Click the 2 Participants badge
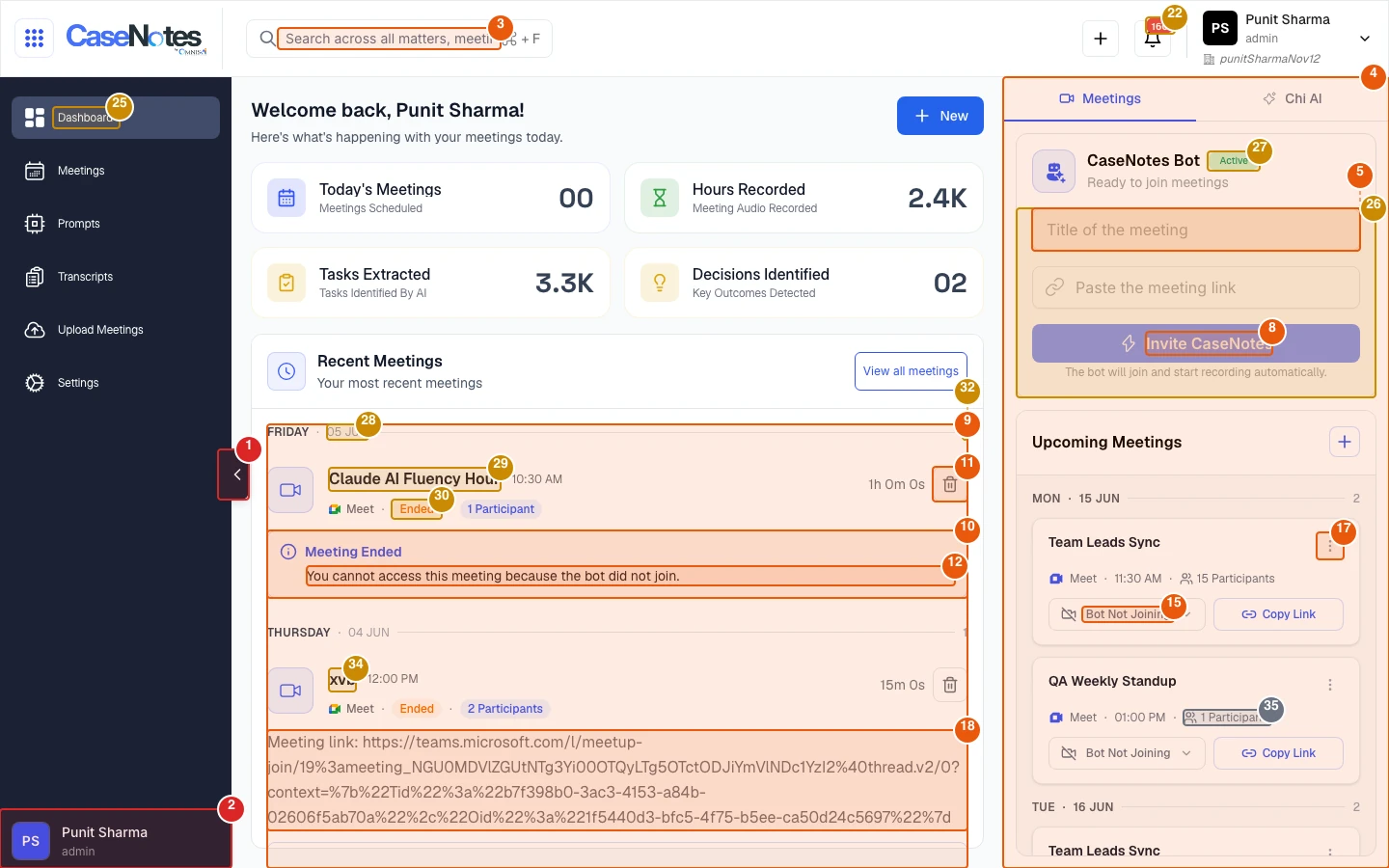This screenshot has height=868, width=1389. pyautogui.click(x=505, y=709)
